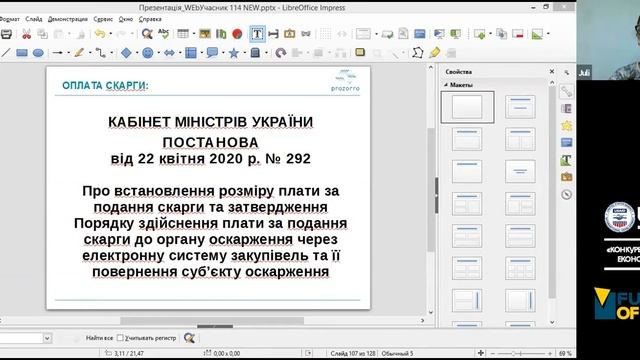Image resolution: width=640 pixels, height=360 pixels.
Task: Select the Curve pencil tool
Action: pos(79,53)
